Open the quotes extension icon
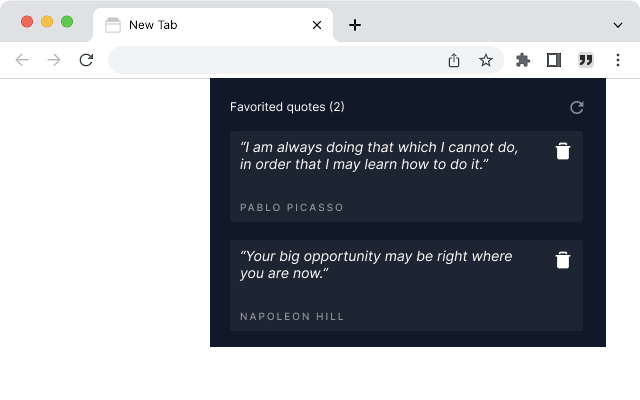Screen dimensions: 640x400 586,60
